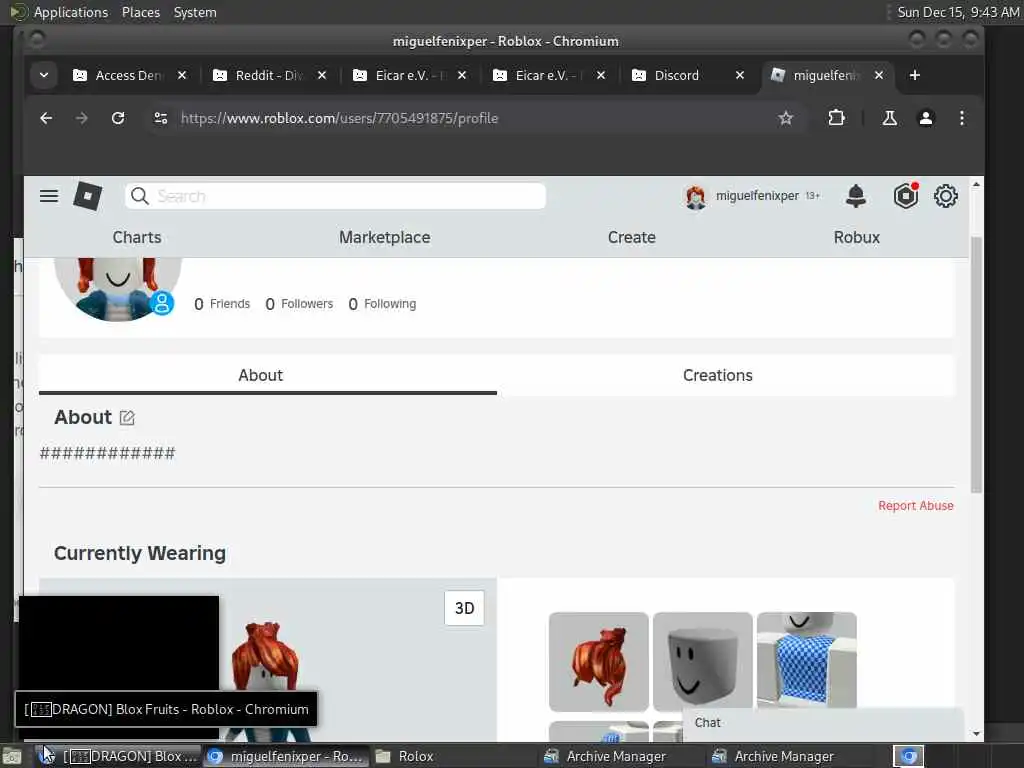Open the smiley head item thumbnail
Image resolution: width=1024 pixels, height=768 pixels.
pos(703,662)
